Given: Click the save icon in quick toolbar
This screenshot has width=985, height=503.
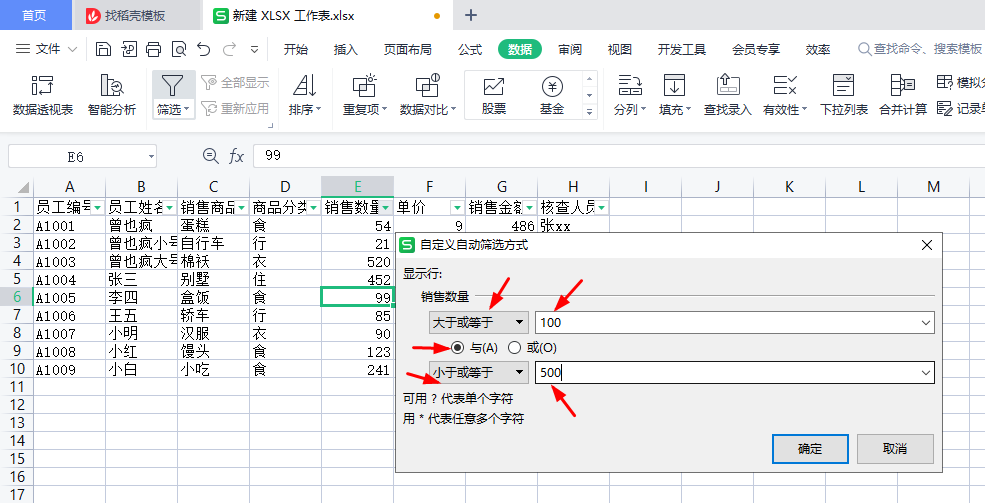Looking at the screenshot, I should click(103, 49).
